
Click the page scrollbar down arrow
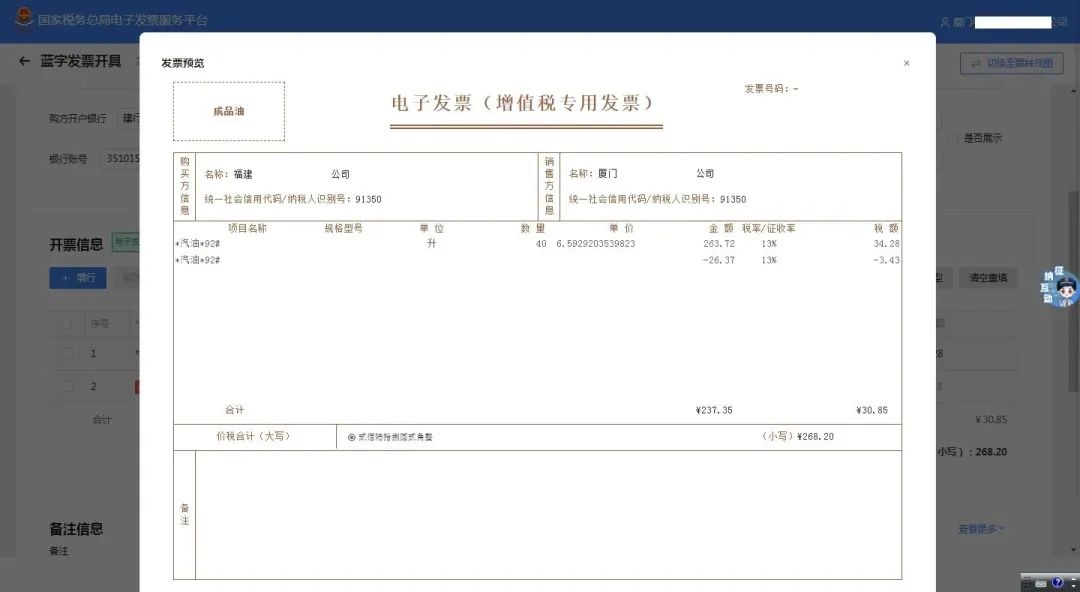point(1074,550)
